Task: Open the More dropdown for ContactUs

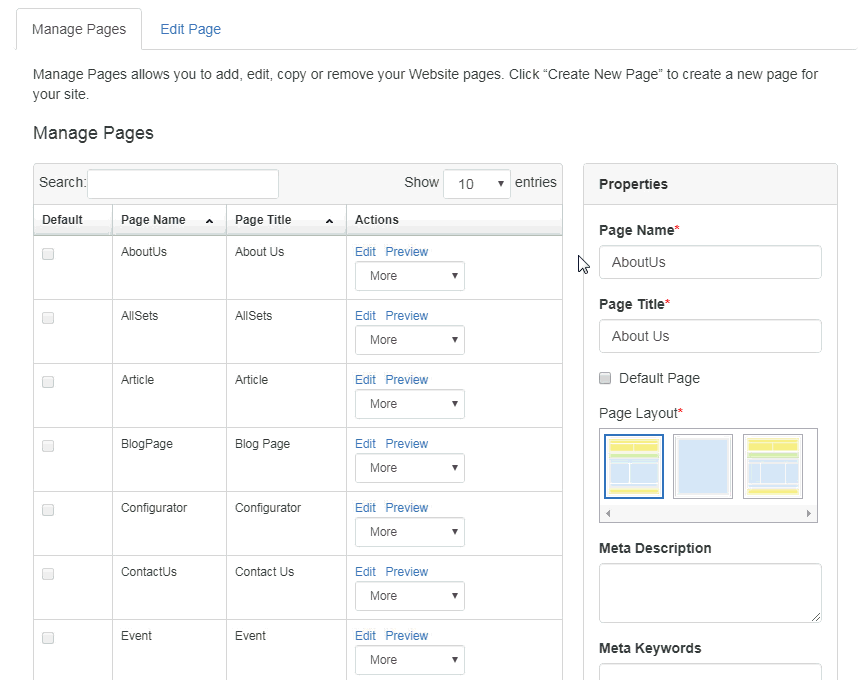Action: (410, 596)
